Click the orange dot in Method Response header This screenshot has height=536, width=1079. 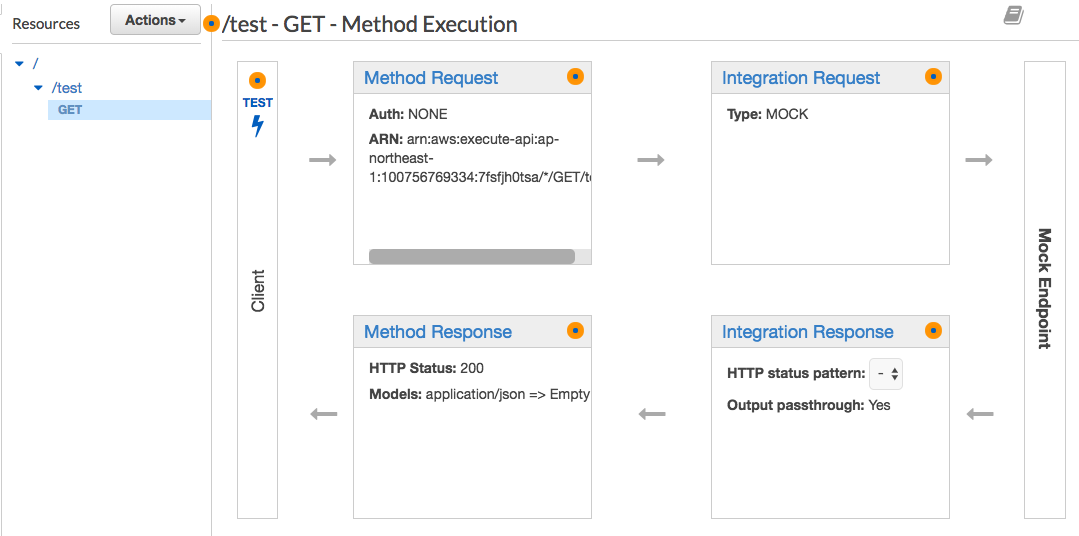575,330
